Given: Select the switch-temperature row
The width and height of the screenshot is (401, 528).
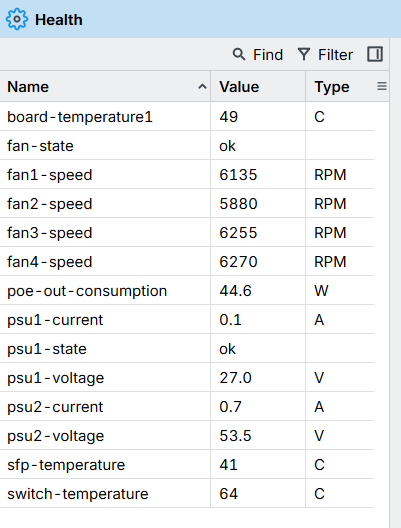Looking at the screenshot, I should [187, 494].
